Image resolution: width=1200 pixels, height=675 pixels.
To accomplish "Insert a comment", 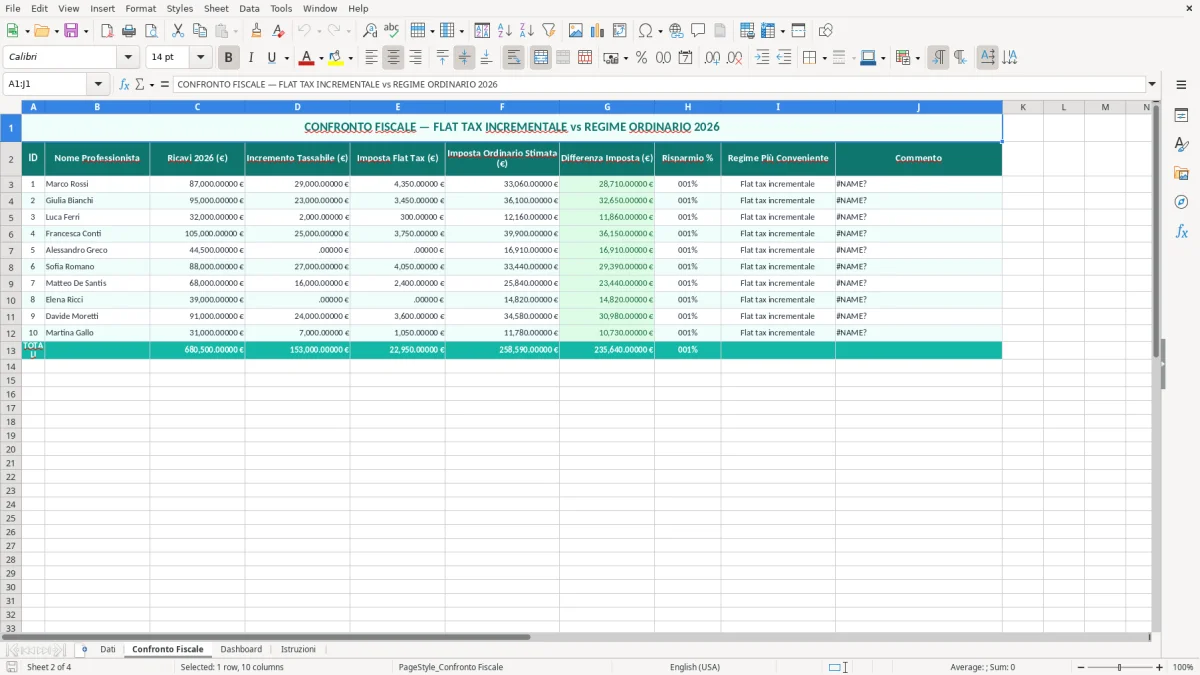I will pyautogui.click(x=699, y=31).
